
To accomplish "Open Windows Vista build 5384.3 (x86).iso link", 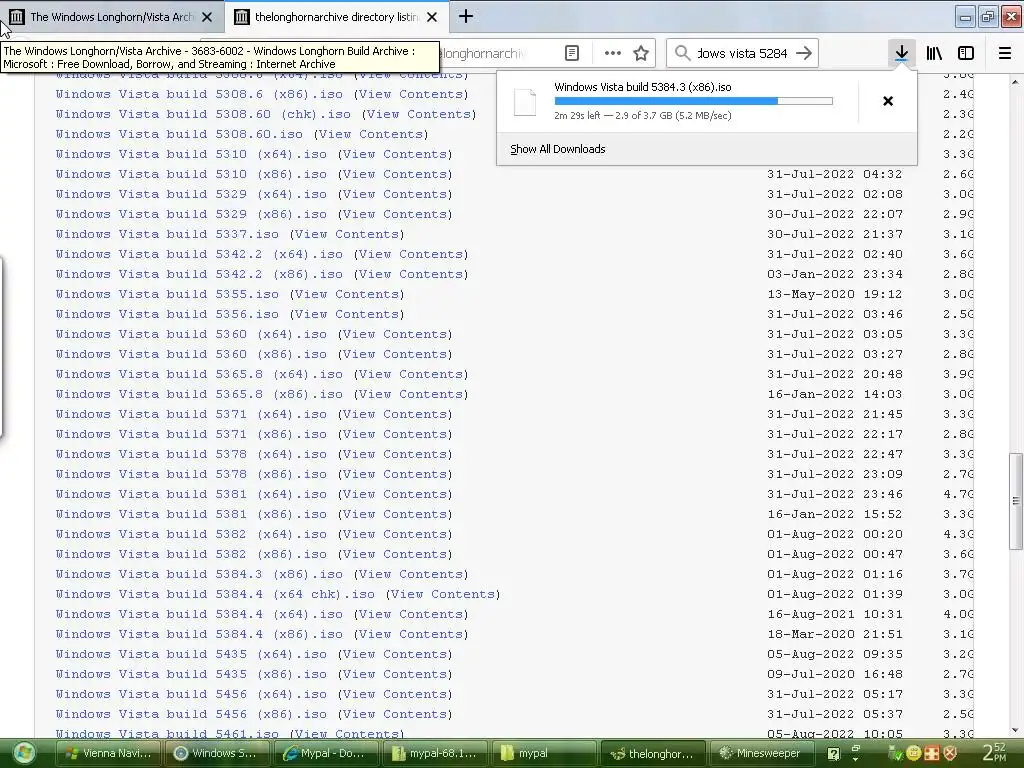I will click(199, 574).
